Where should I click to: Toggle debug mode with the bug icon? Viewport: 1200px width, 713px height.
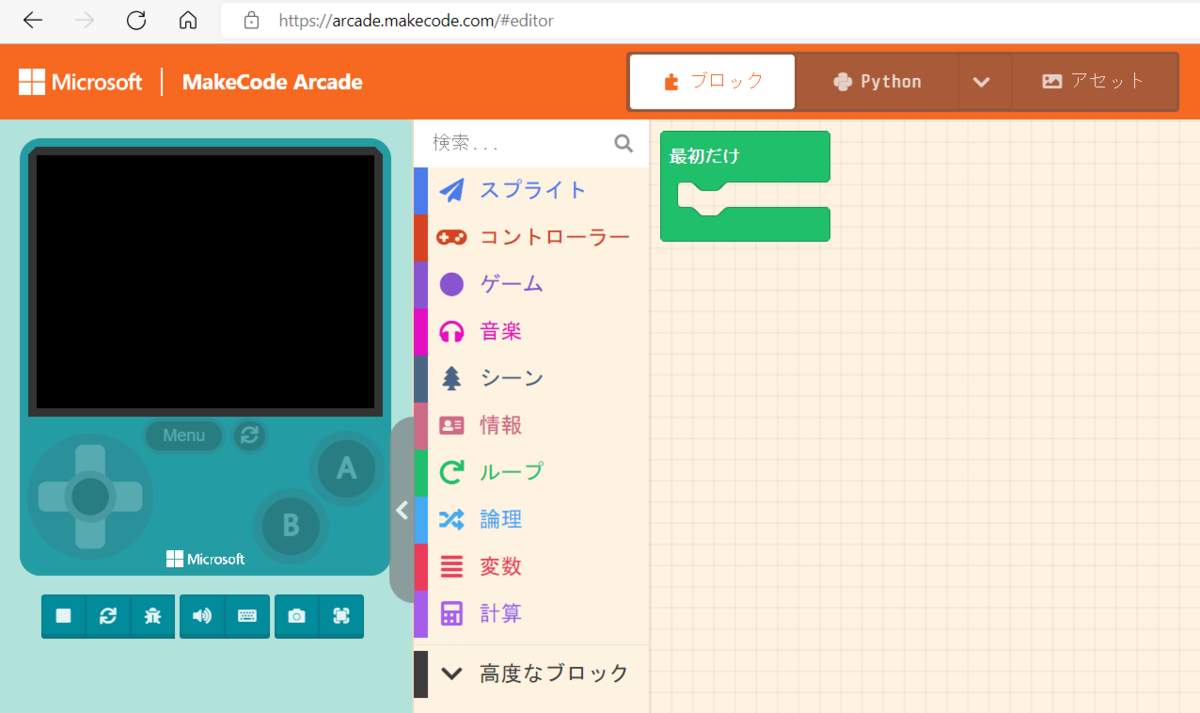[x=153, y=616]
